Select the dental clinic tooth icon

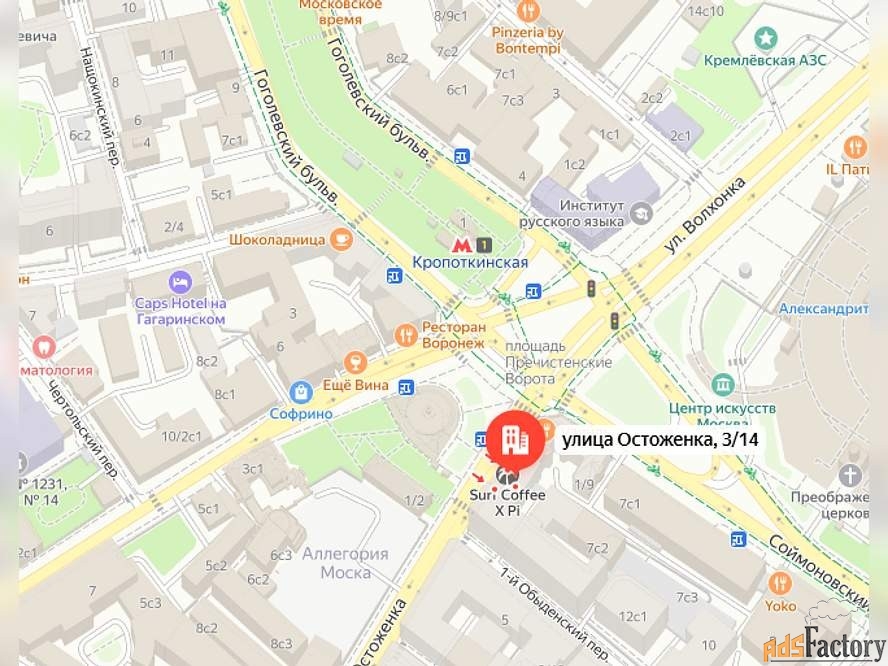[x=44, y=347]
